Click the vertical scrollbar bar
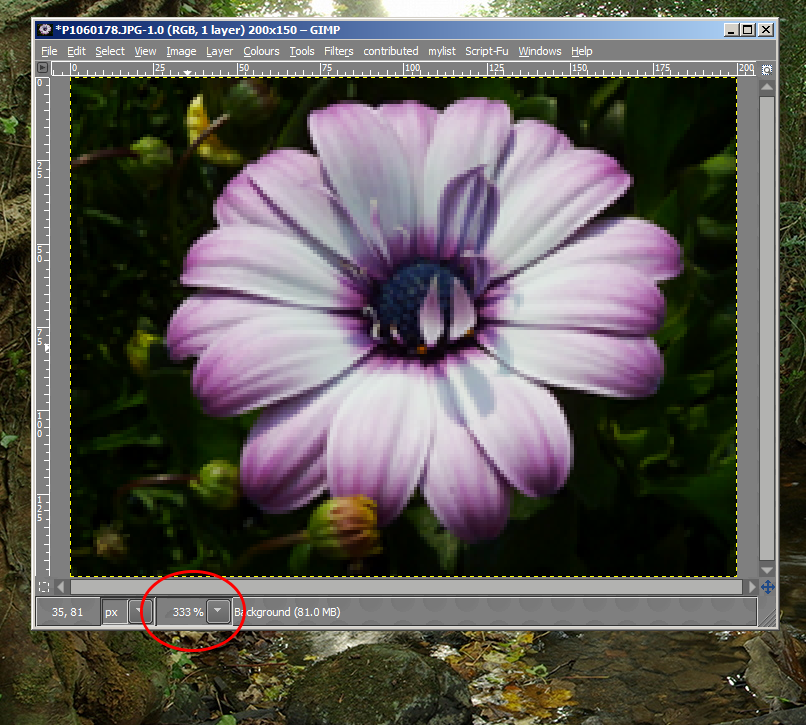Image resolution: width=806 pixels, height=725 pixels. [767, 328]
